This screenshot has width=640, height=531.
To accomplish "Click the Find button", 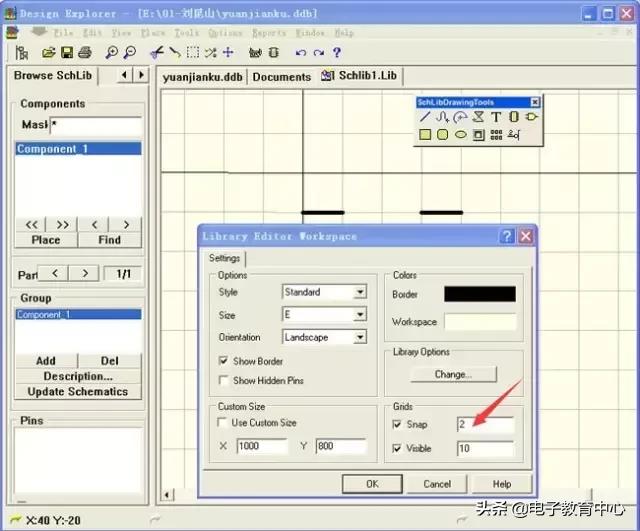I will click(109, 240).
